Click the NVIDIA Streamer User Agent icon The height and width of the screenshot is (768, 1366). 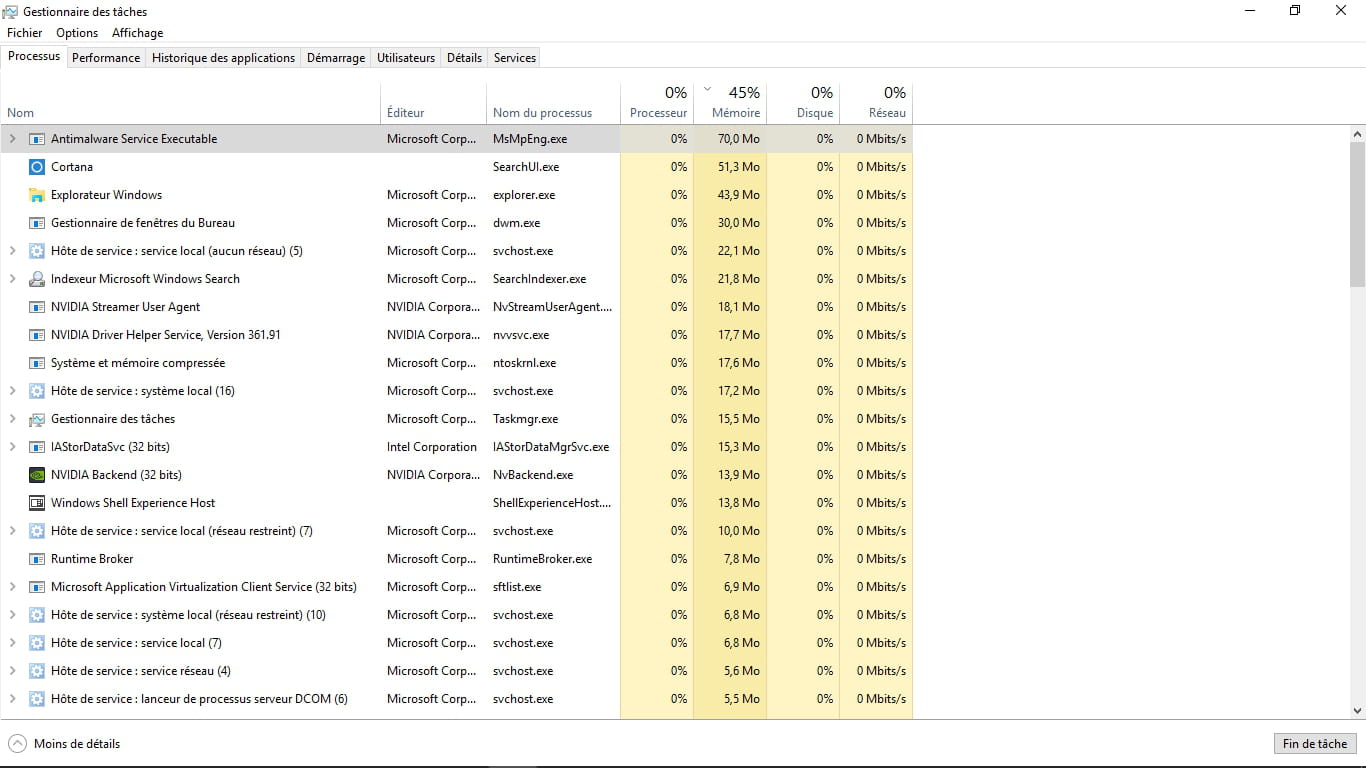(x=37, y=307)
